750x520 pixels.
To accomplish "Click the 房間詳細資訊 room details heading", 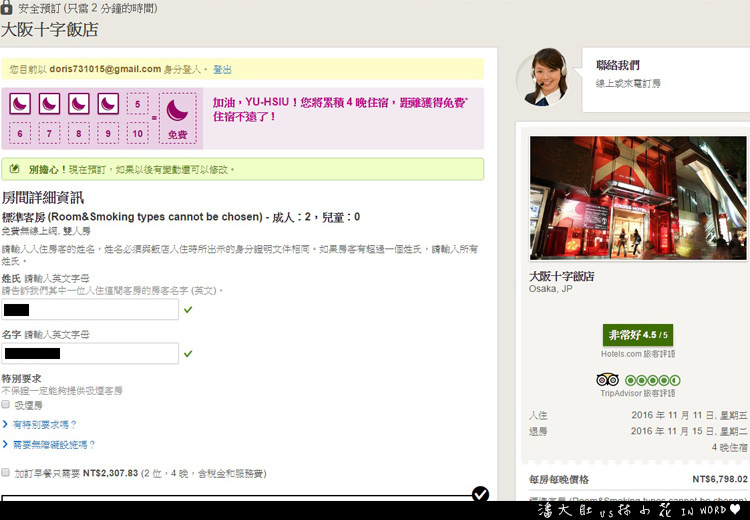I will point(43,198).
